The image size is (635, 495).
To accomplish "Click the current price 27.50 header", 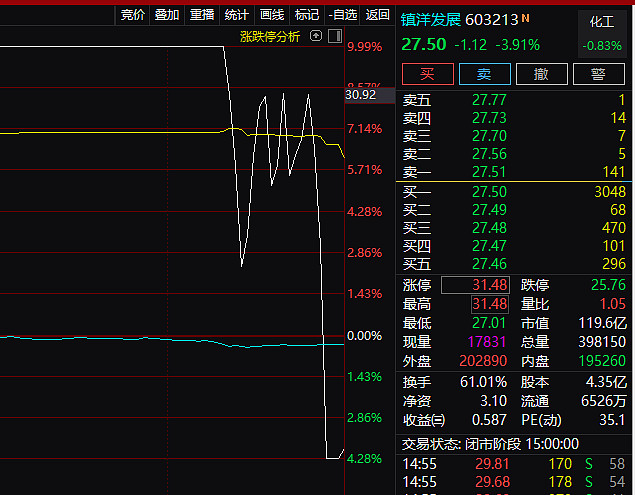I will pos(424,44).
